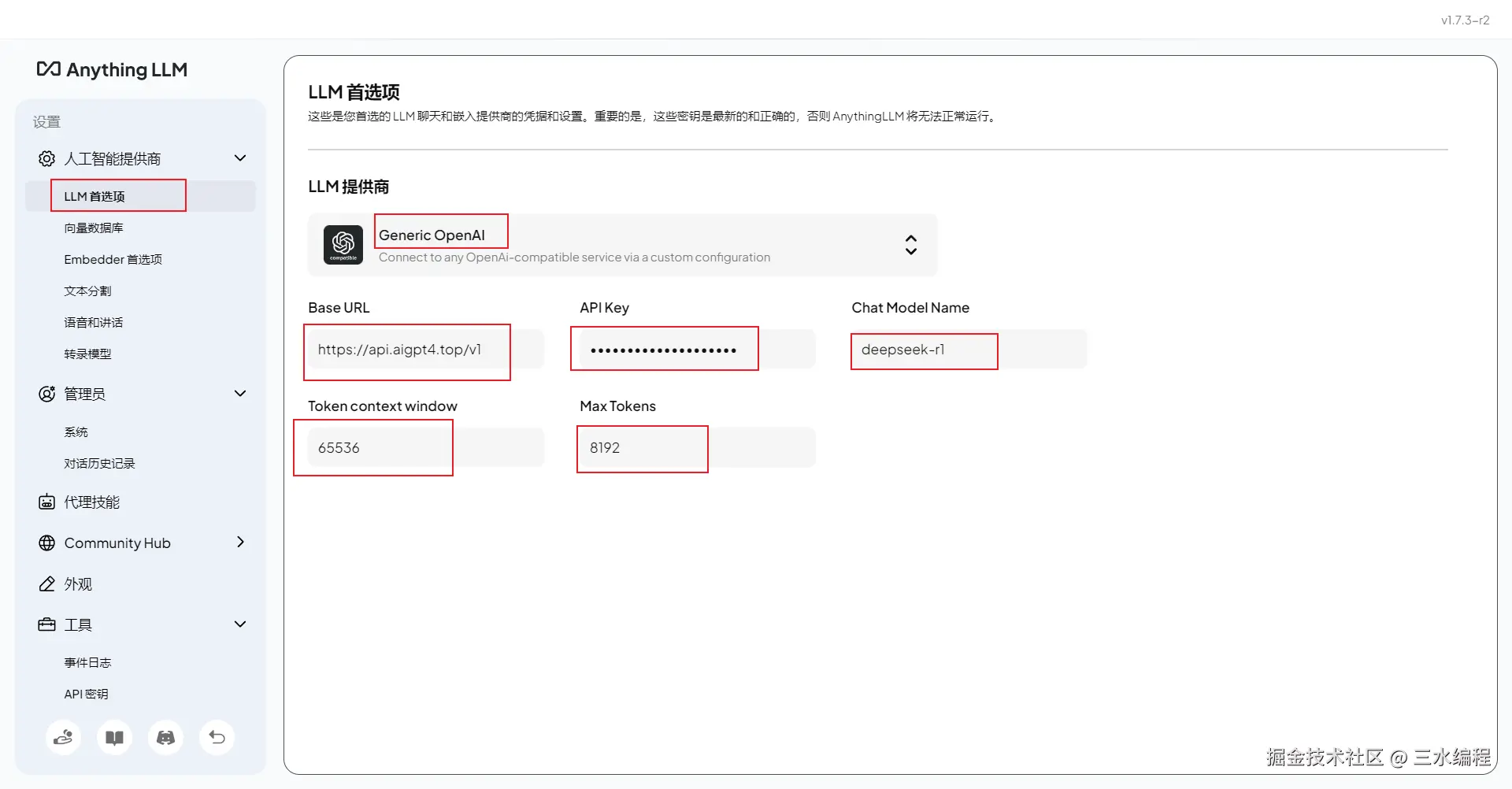This screenshot has height=789, width=1512.
Task: Open the documentation book icon
Action: [114, 737]
